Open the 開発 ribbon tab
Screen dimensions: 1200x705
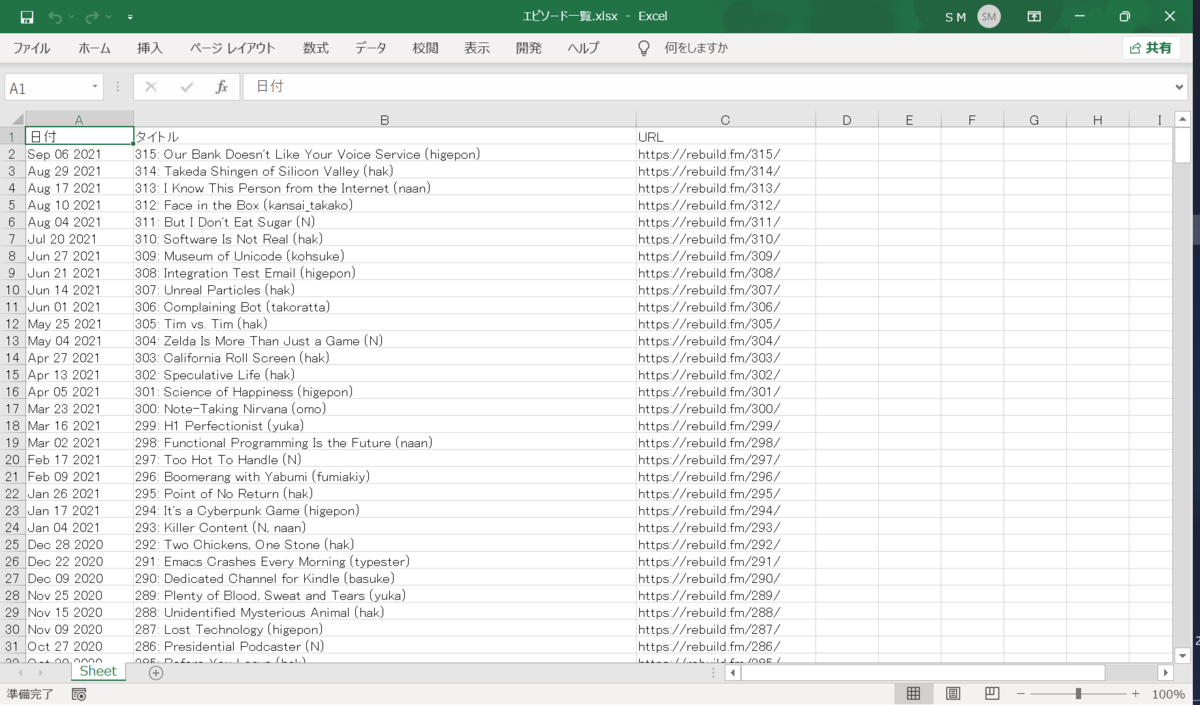(x=529, y=48)
